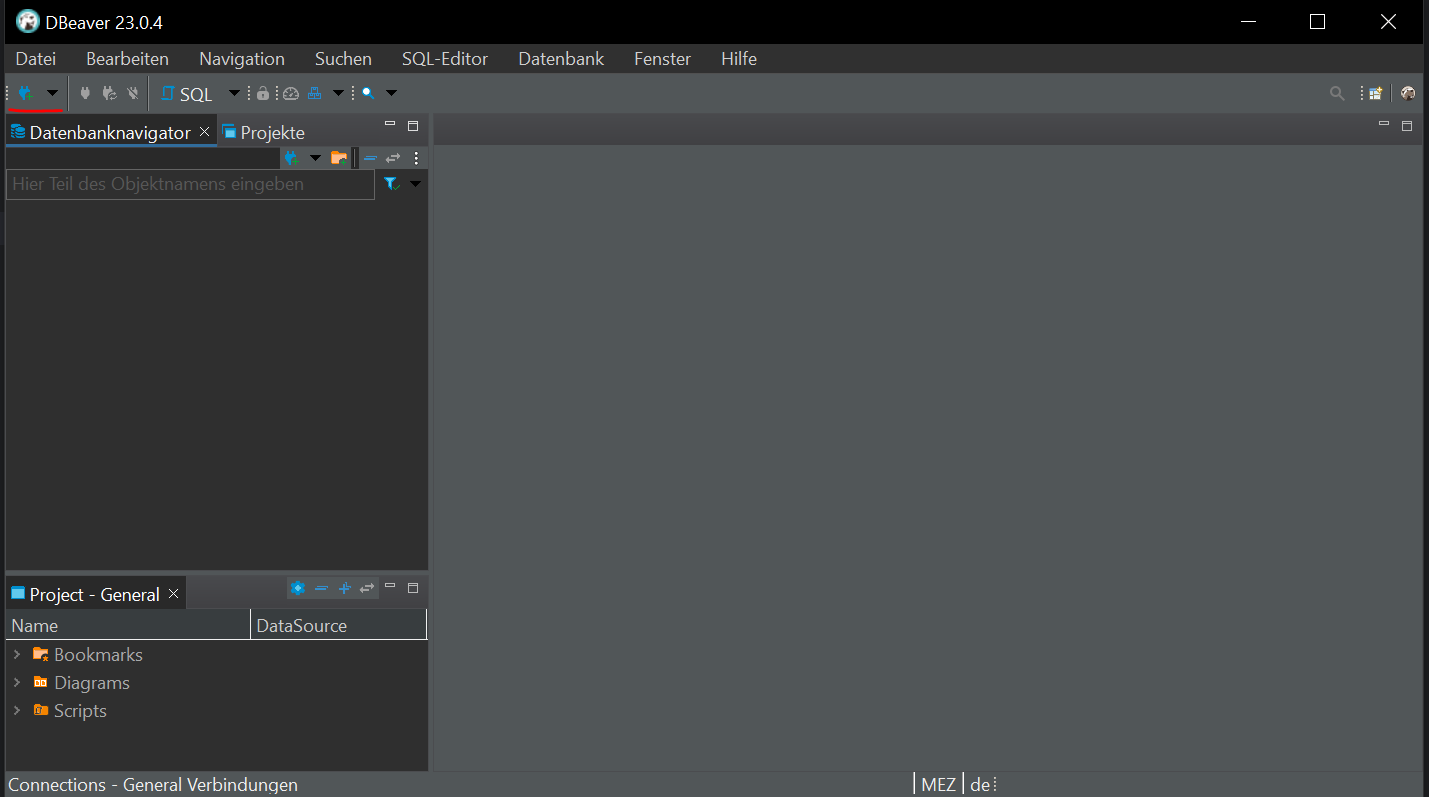Open project settings gear in Project panel

pos(297,588)
